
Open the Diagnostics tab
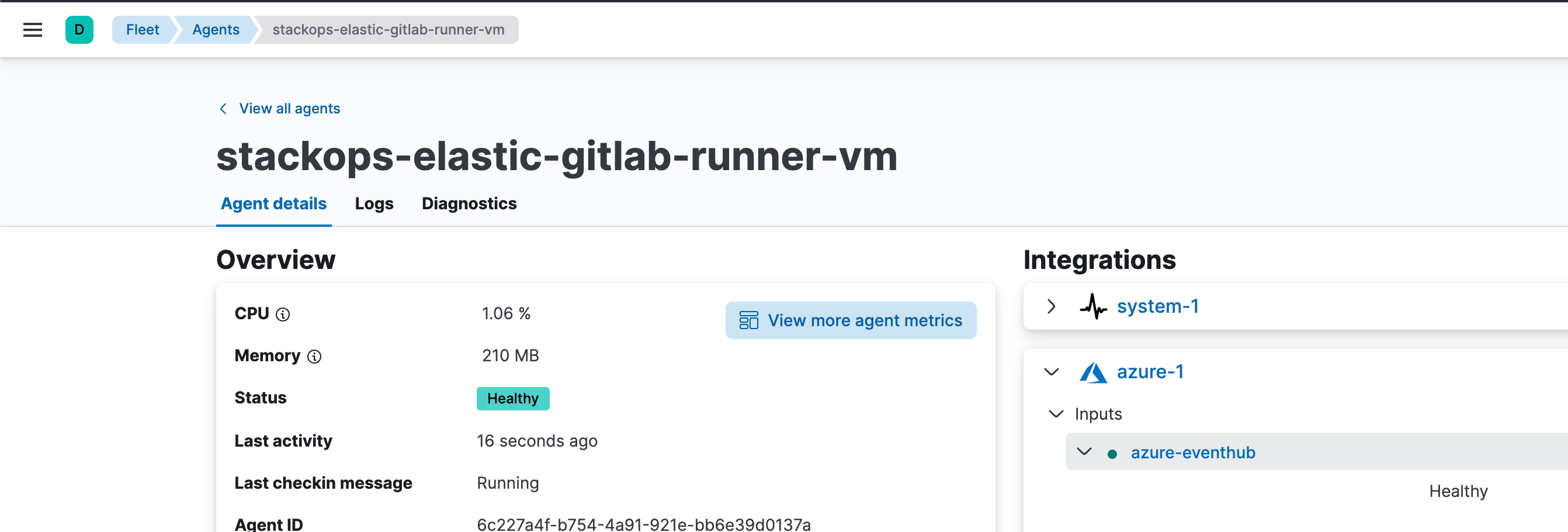click(x=469, y=203)
